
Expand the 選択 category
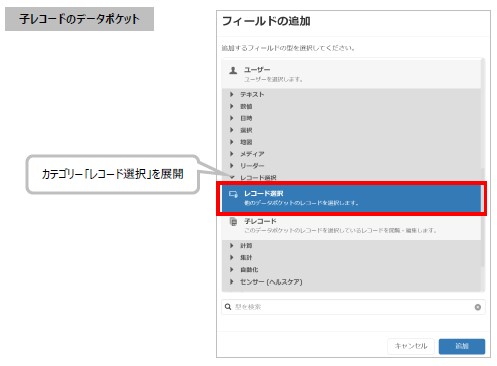[351, 130]
